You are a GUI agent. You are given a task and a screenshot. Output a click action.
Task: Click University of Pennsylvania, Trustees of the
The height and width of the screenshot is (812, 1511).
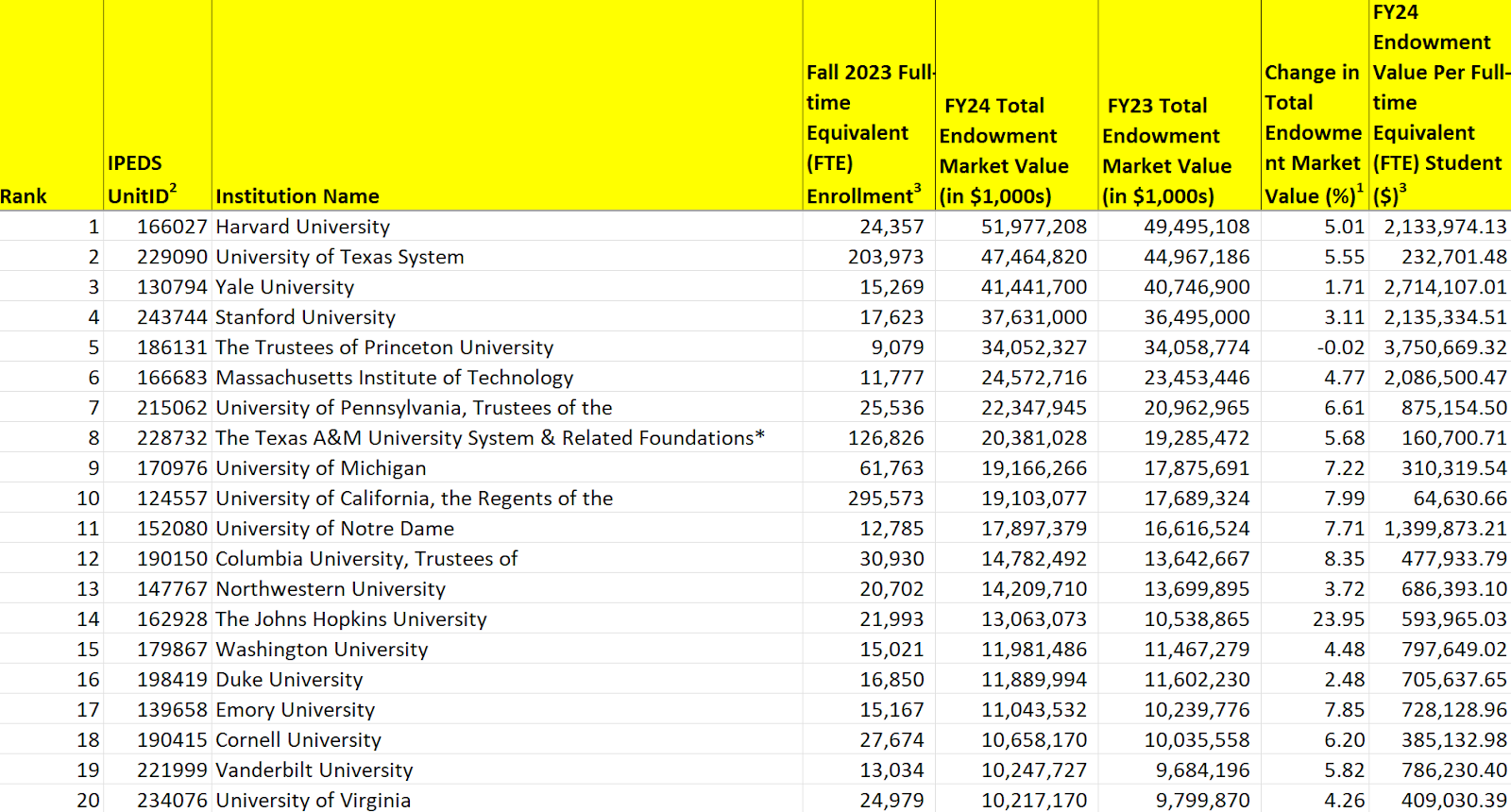507,407
